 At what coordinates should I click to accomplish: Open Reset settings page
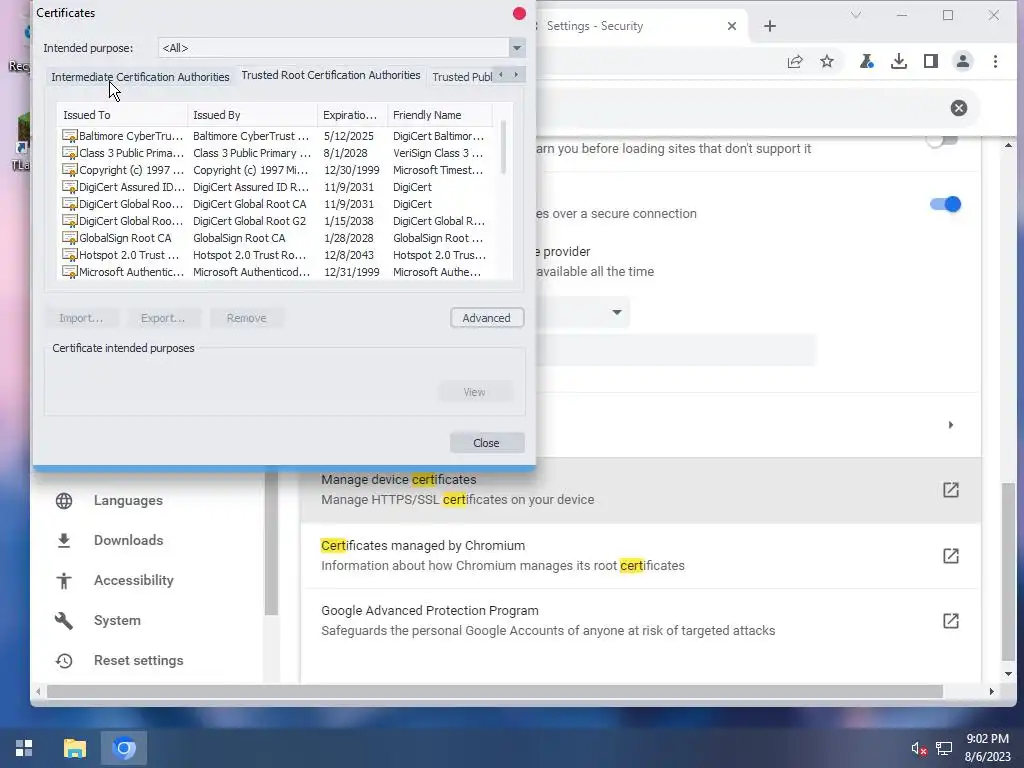(x=138, y=661)
